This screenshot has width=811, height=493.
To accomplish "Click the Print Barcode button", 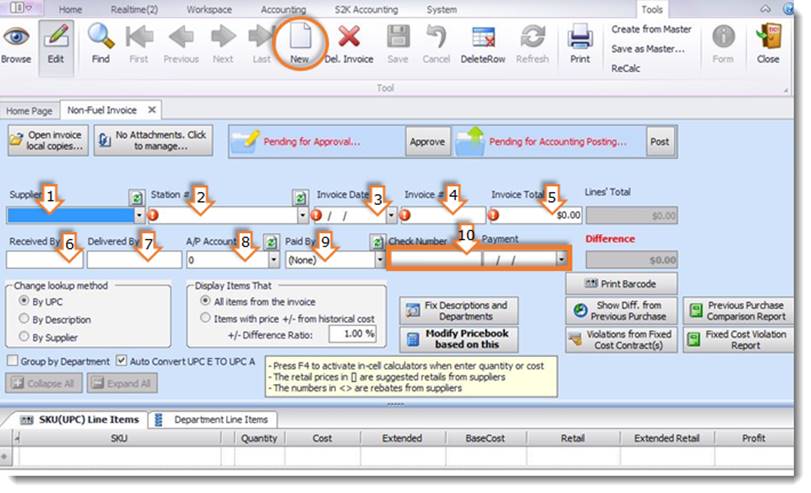I will point(620,285).
